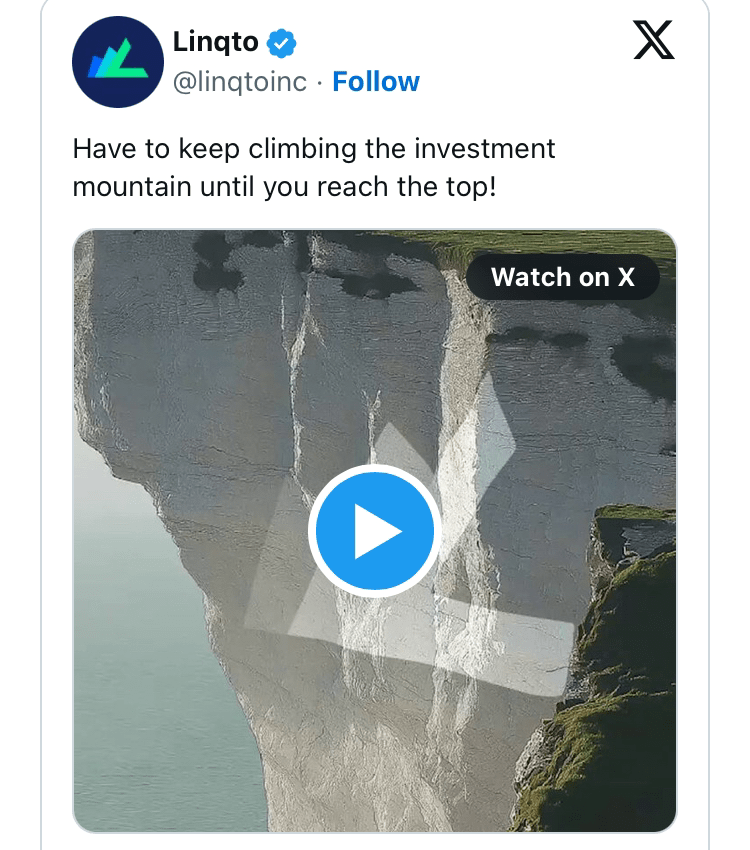Click the word "Follow" beside the handle
This screenshot has width=750, height=850.
[376, 82]
